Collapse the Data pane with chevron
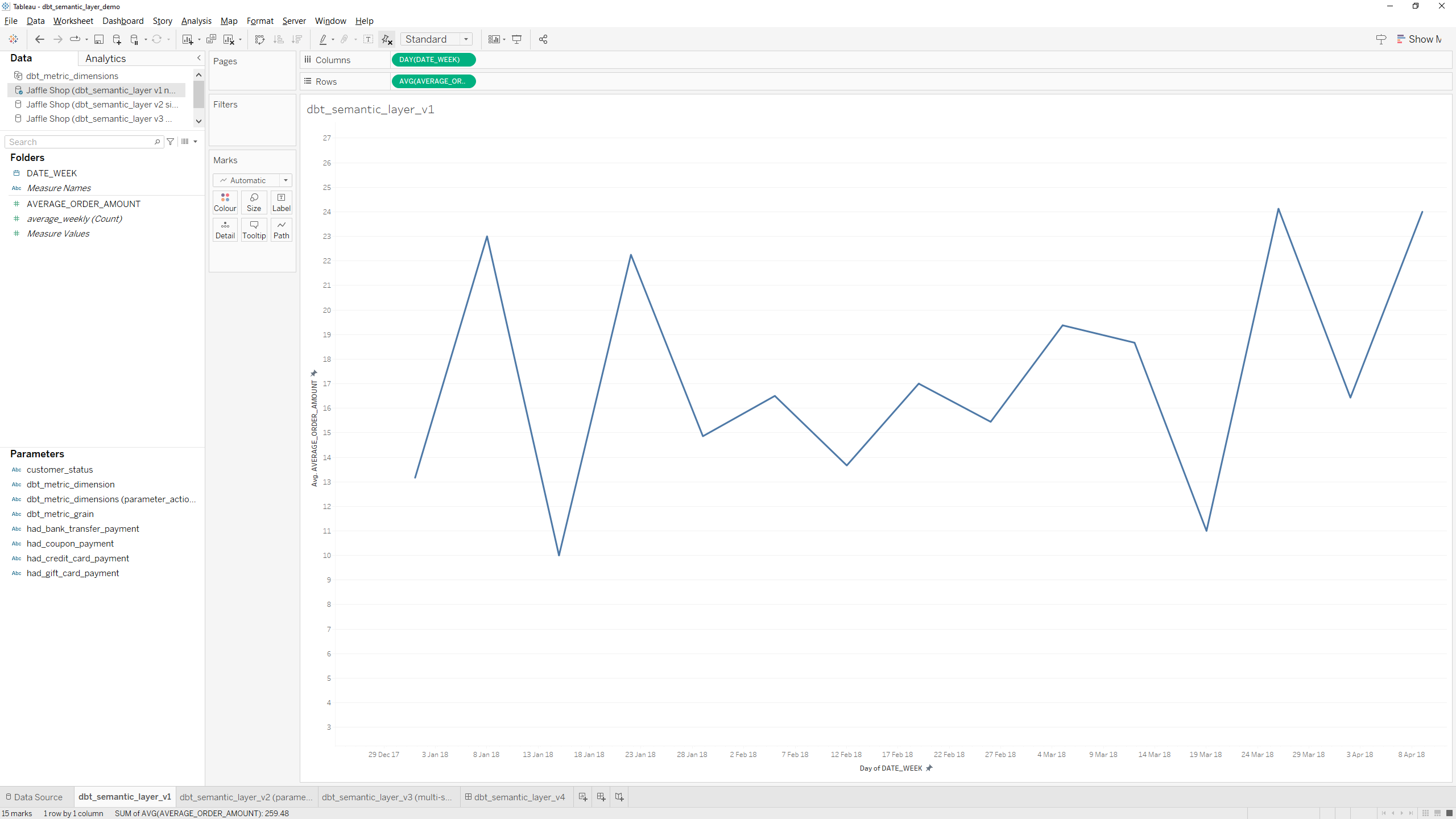The height and width of the screenshot is (819, 1456). [198, 58]
